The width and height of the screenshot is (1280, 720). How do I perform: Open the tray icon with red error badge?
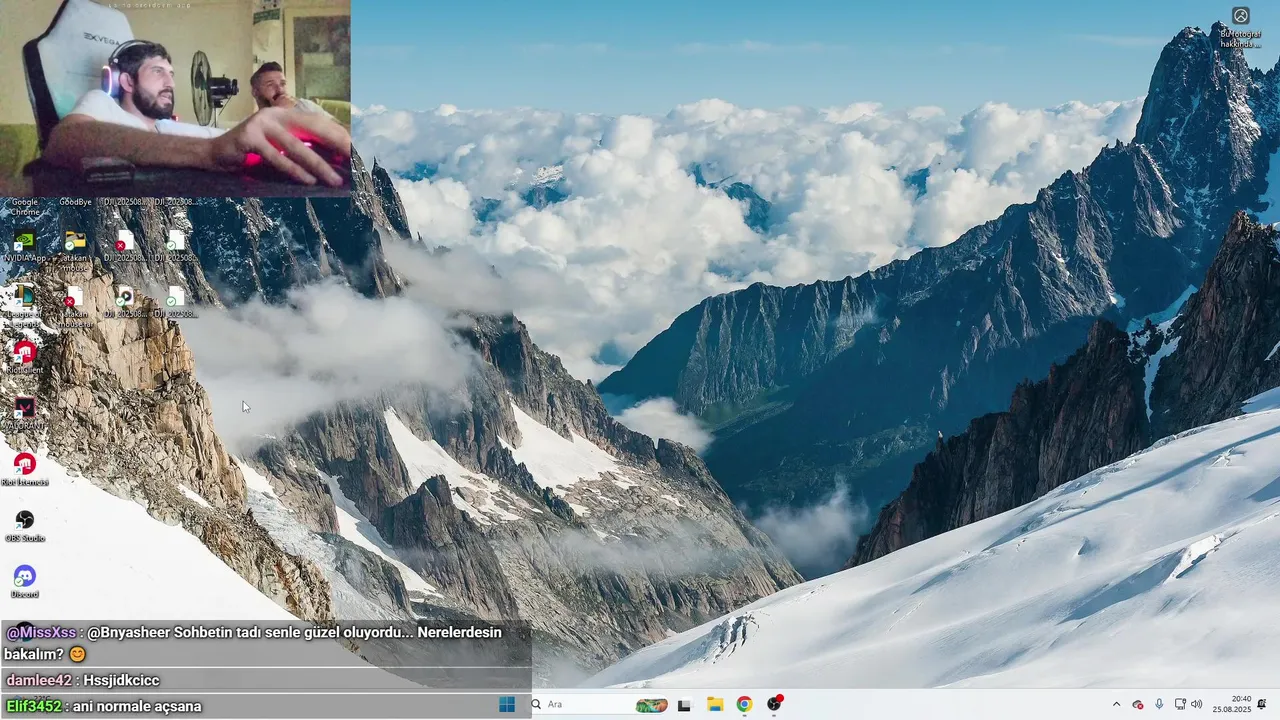tap(1138, 705)
